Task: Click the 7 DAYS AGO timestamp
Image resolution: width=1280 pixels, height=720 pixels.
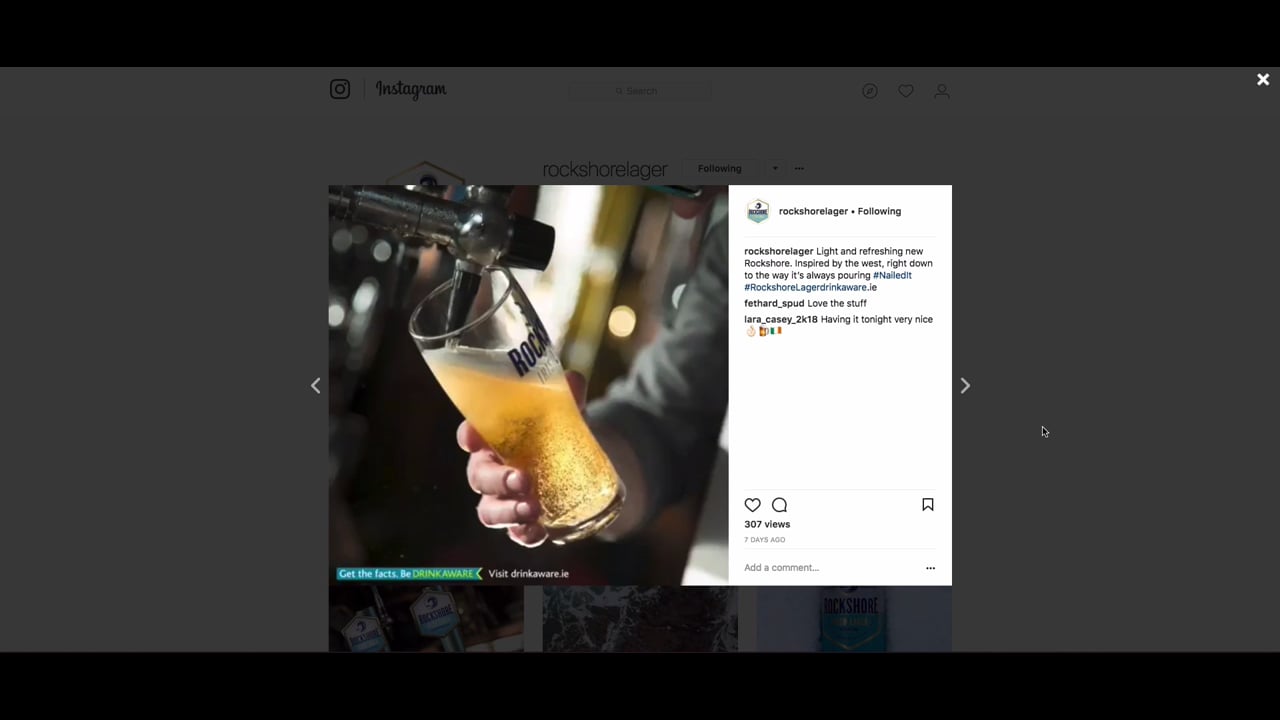Action: 764,540
